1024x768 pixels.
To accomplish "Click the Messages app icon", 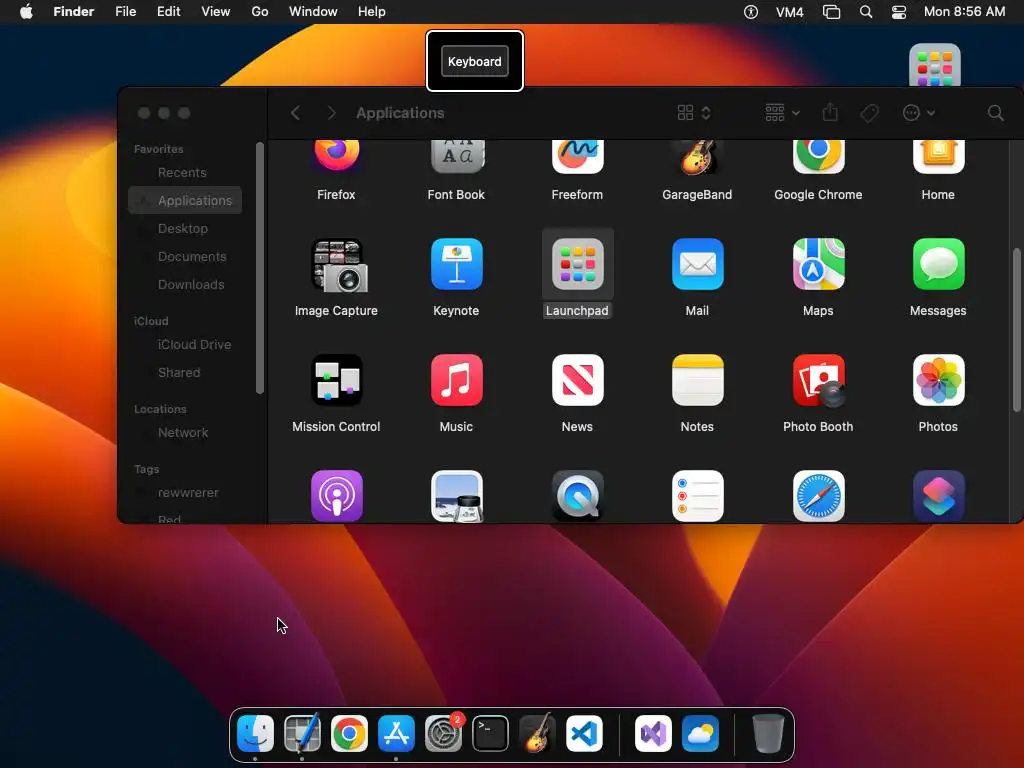I will (x=938, y=264).
